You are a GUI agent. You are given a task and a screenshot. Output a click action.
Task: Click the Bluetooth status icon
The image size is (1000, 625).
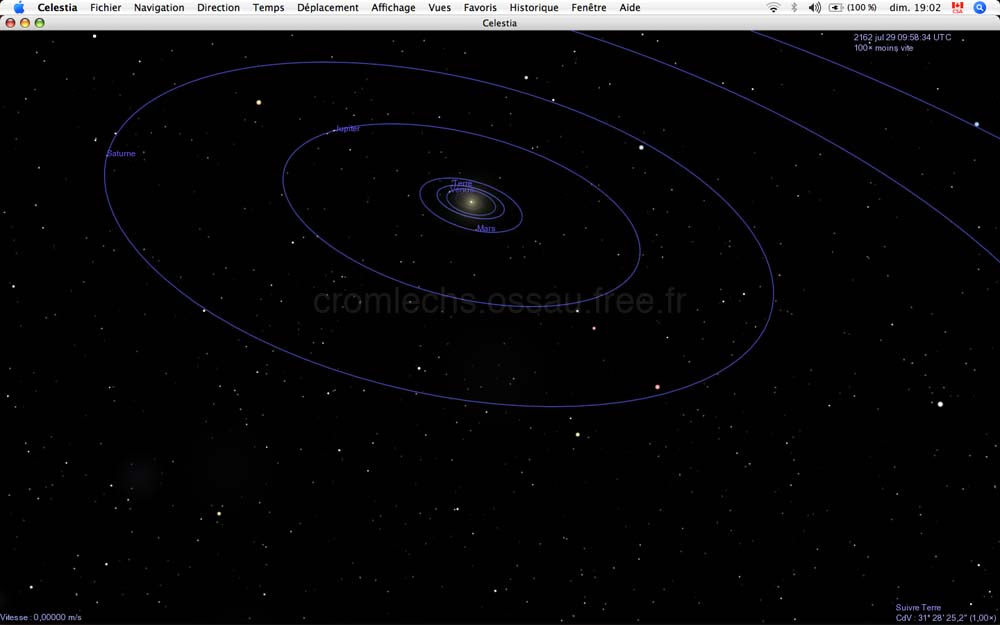[794, 8]
